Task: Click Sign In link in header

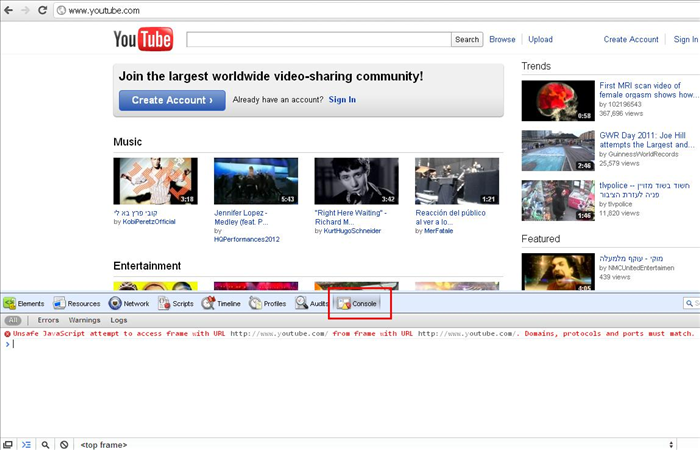Action: coord(686,39)
